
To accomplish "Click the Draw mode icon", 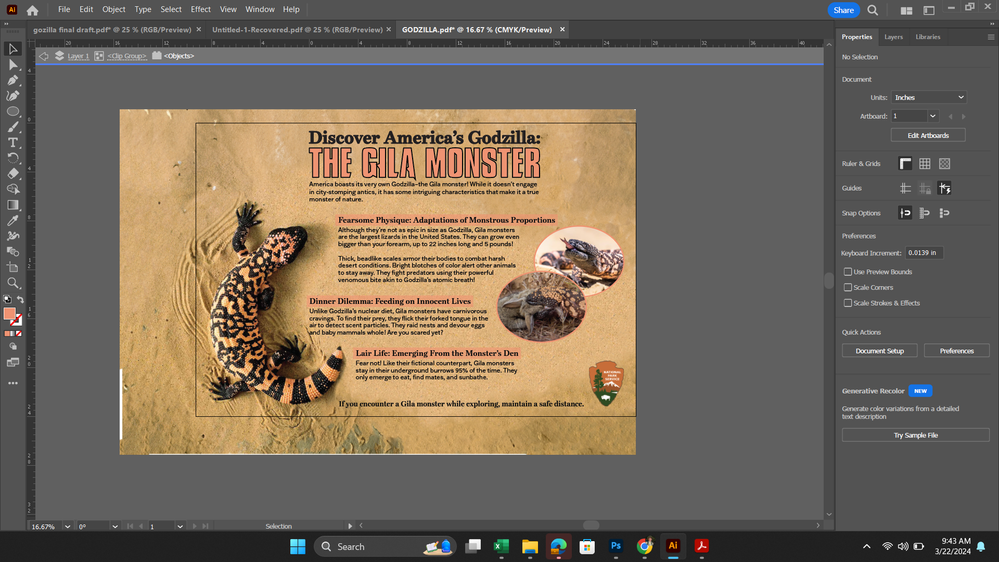I will (13, 347).
